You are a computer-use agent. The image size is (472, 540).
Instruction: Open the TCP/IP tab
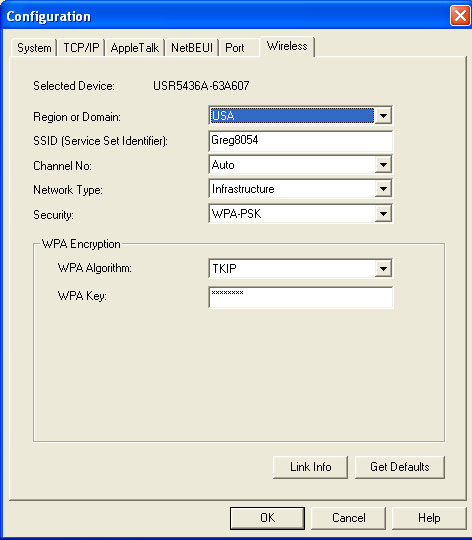click(x=81, y=48)
